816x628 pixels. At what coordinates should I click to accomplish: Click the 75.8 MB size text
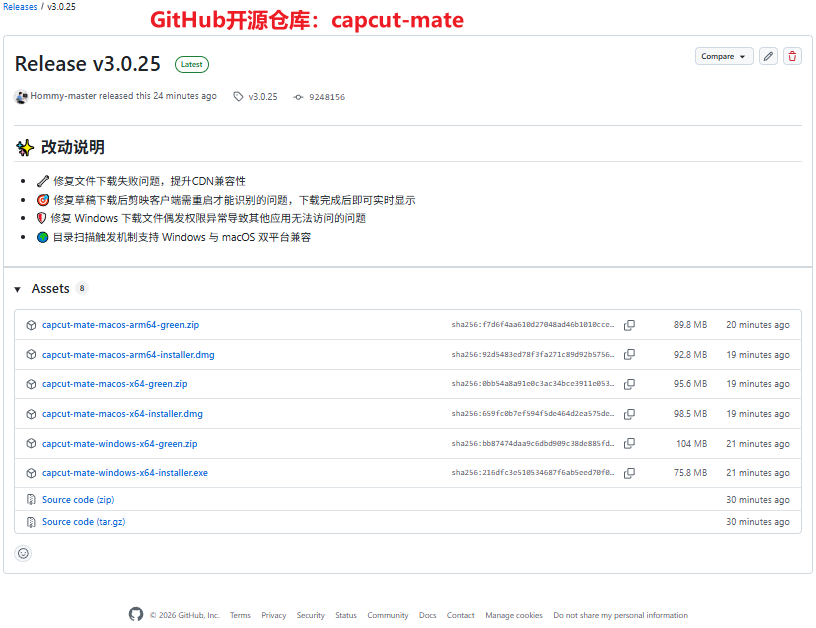[690, 473]
